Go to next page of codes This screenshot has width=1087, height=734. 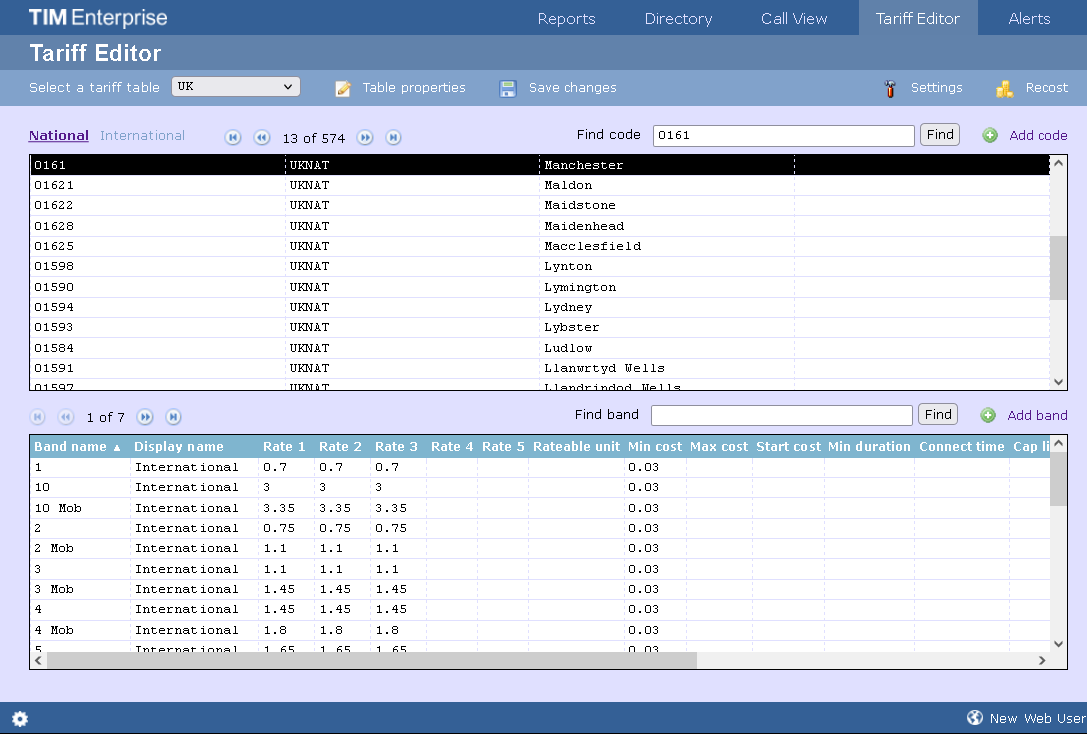click(366, 138)
